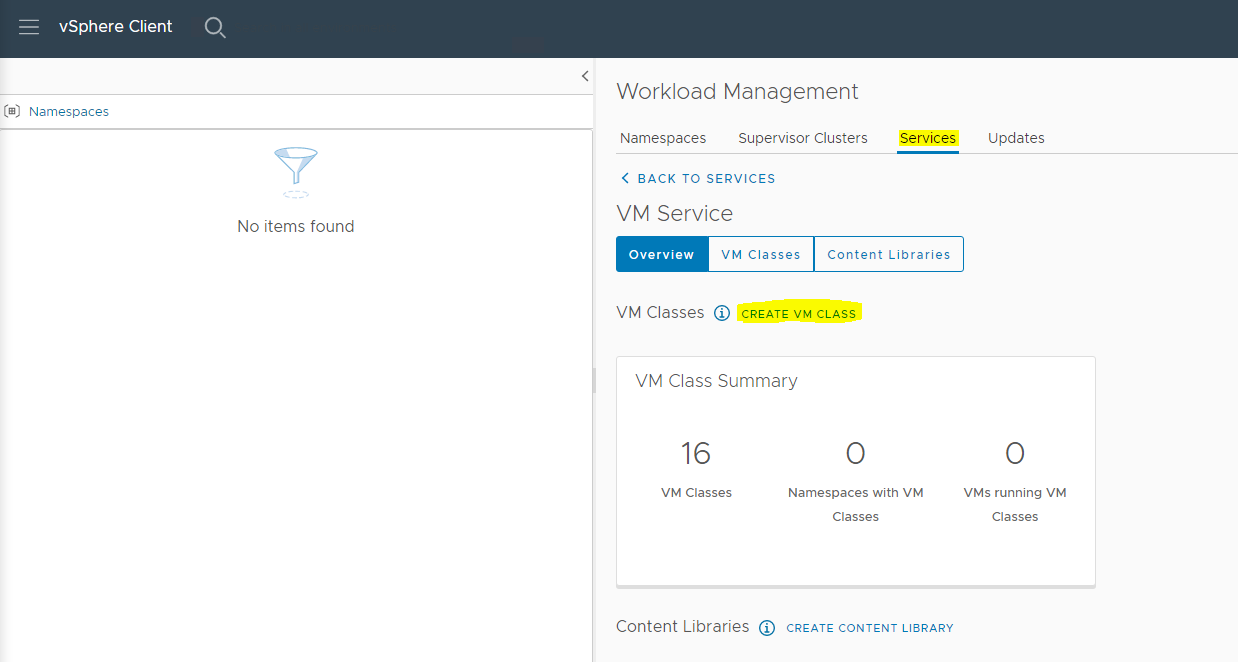Click the VM Service heading
The height and width of the screenshot is (662, 1238).
click(x=675, y=213)
